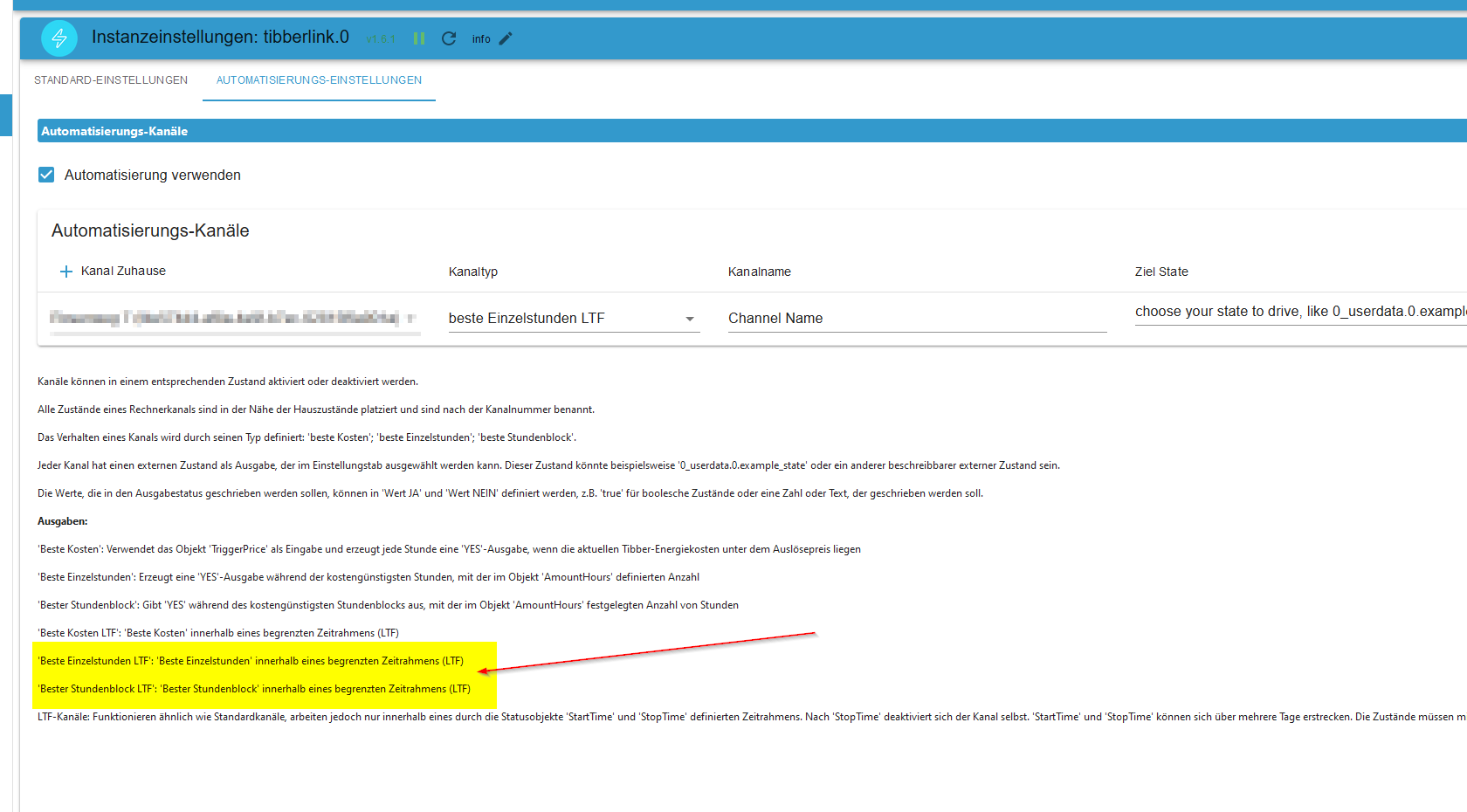The width and height of the screenshot is (1467, 812).
Task: Click the blue Automatisierungs-Kanäle section header
Action: click(752, 131)
